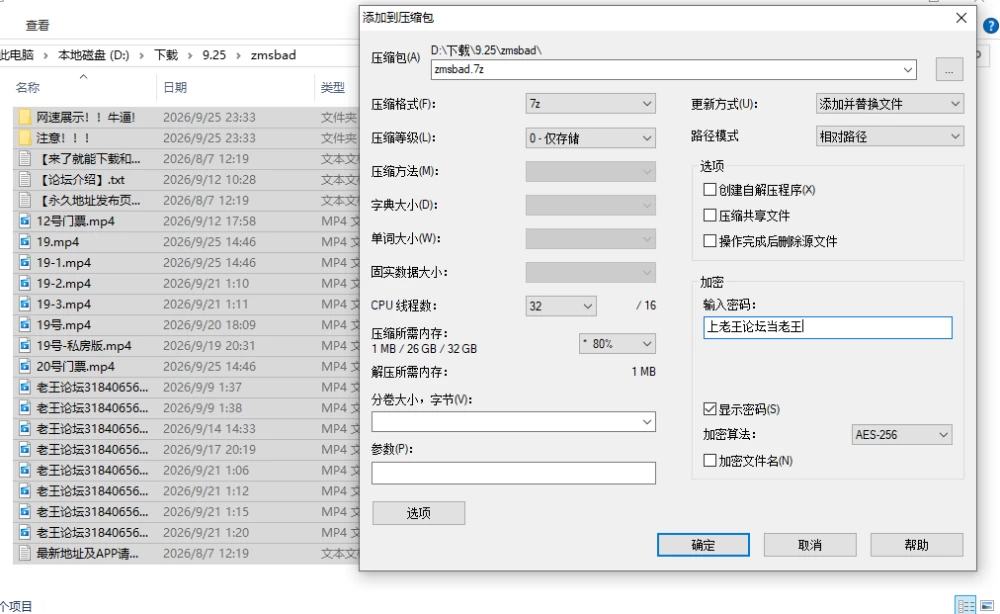Click the 选项 button below parameters

click(x=418, y=513)
